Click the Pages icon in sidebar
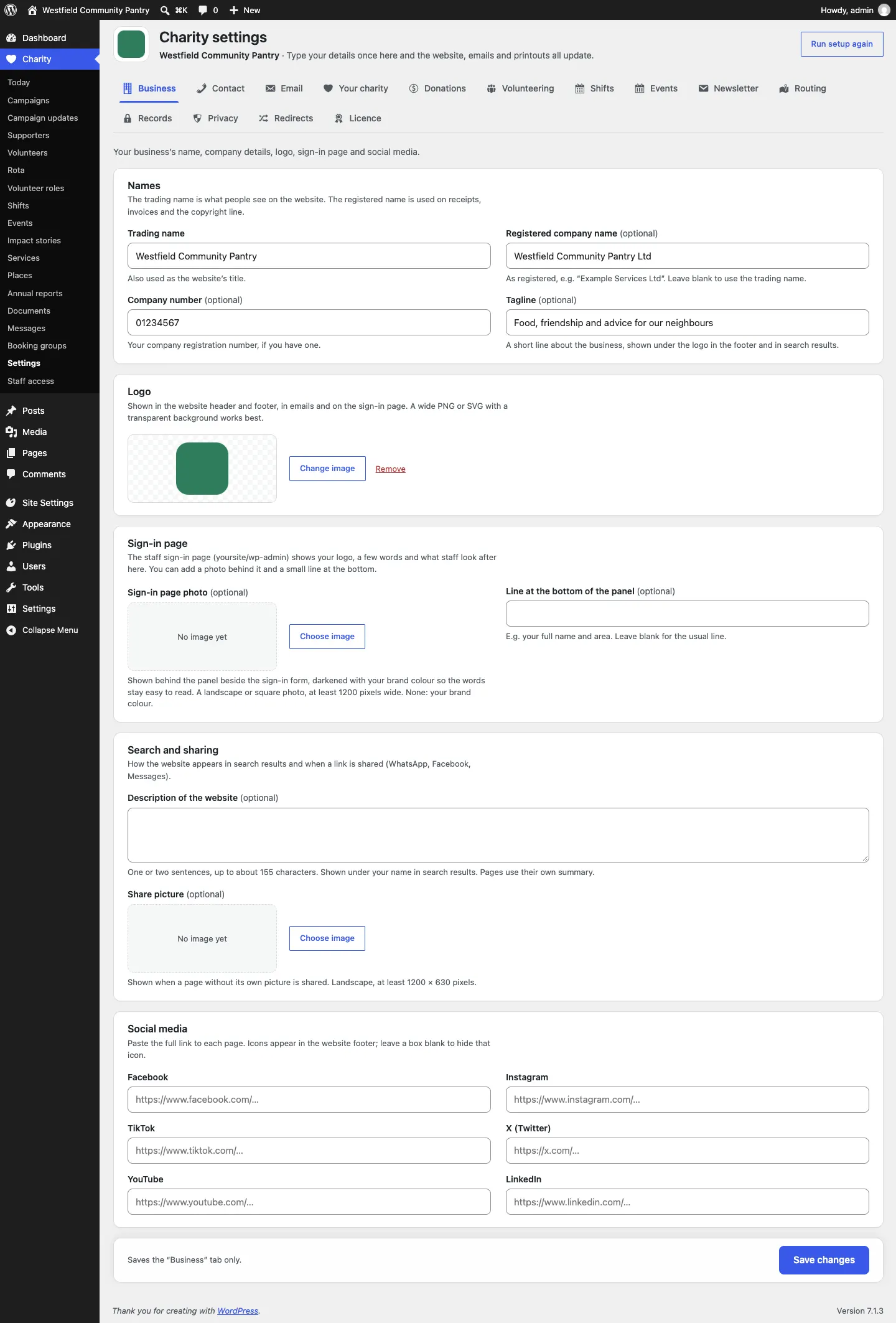Screen dimensions: 896x1323 pos(11,453)
